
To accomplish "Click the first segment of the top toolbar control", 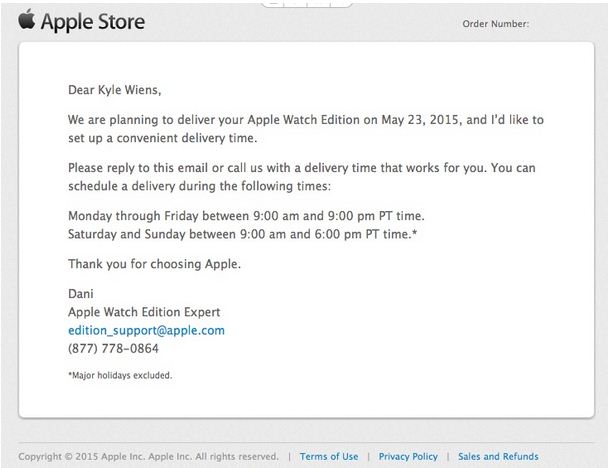I will click(273, 3).
